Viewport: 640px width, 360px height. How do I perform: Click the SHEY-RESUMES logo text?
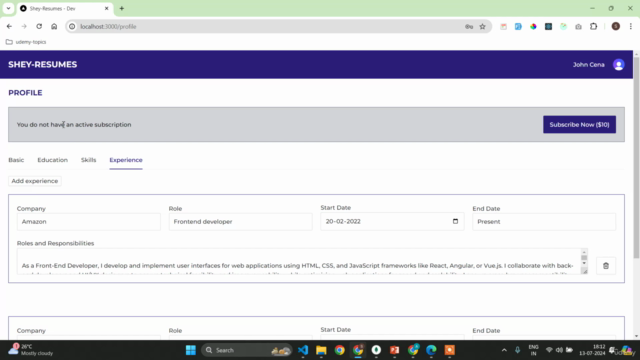pos(42,64)
